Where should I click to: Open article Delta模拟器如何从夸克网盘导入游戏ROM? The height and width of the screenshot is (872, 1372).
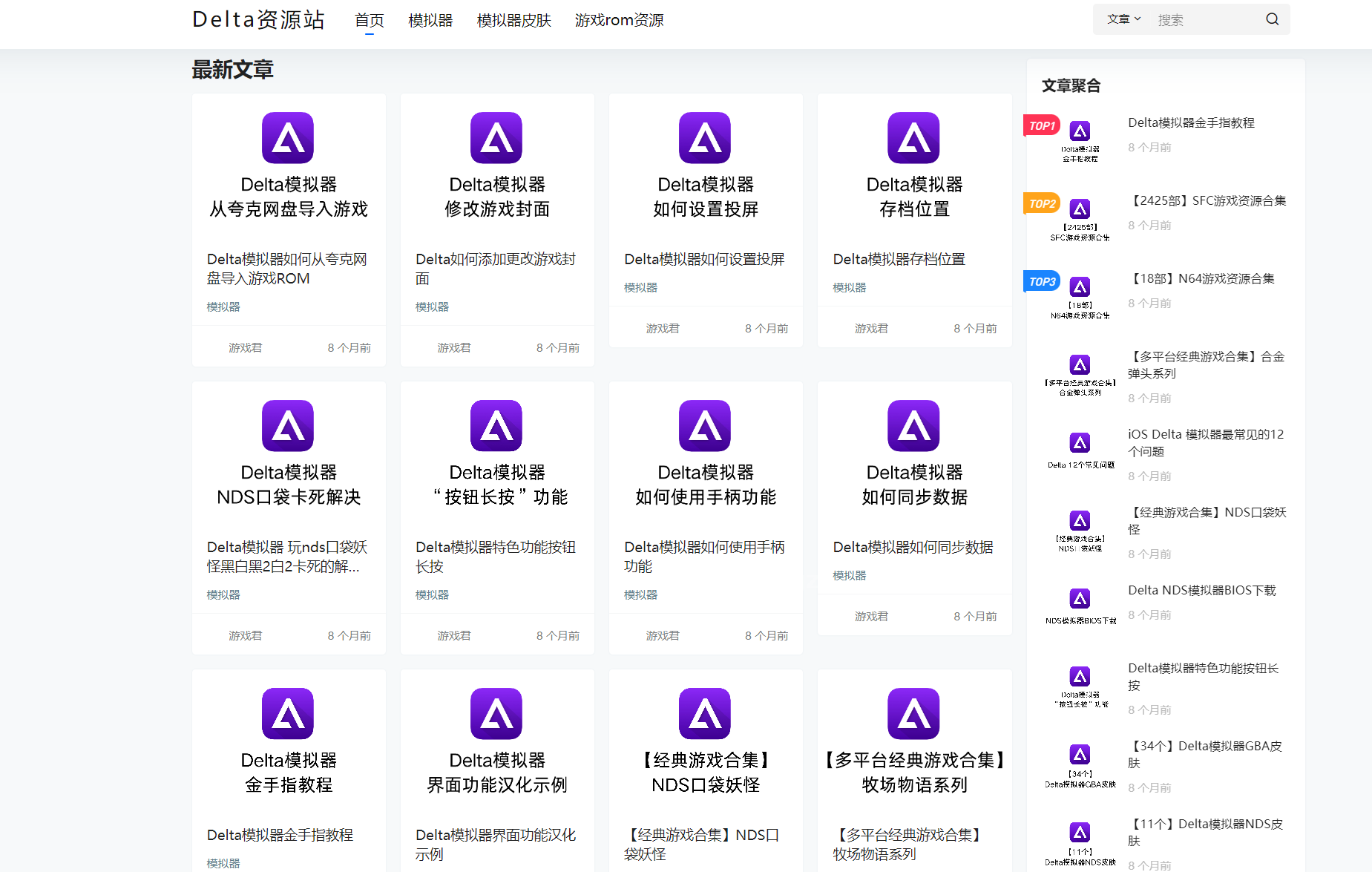click(287, 269)
